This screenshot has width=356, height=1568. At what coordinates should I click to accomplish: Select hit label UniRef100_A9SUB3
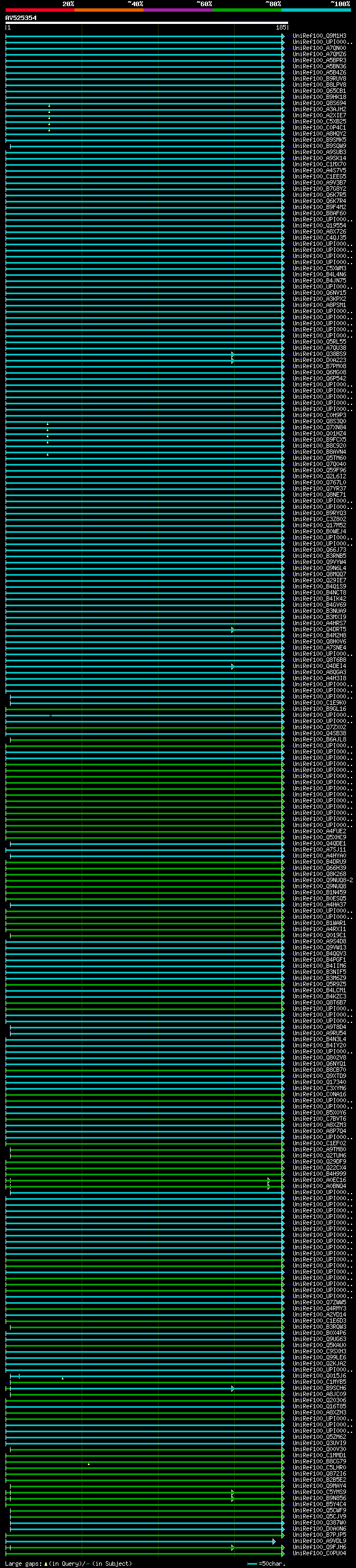pyautogui.click(x=319, y=152)
